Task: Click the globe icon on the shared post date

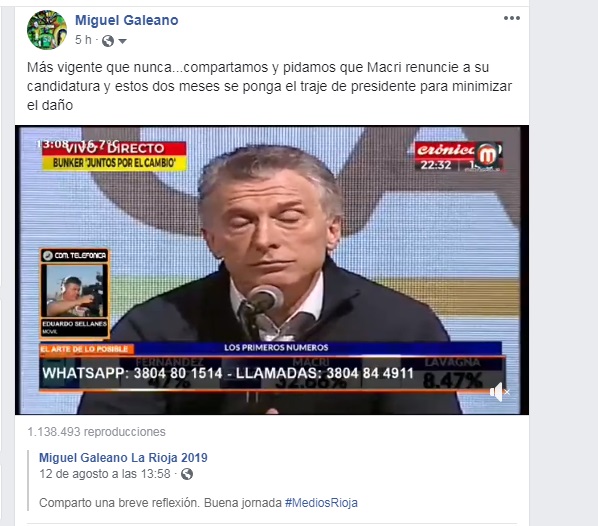Action: pyautogui.click(x=187, y=474)
